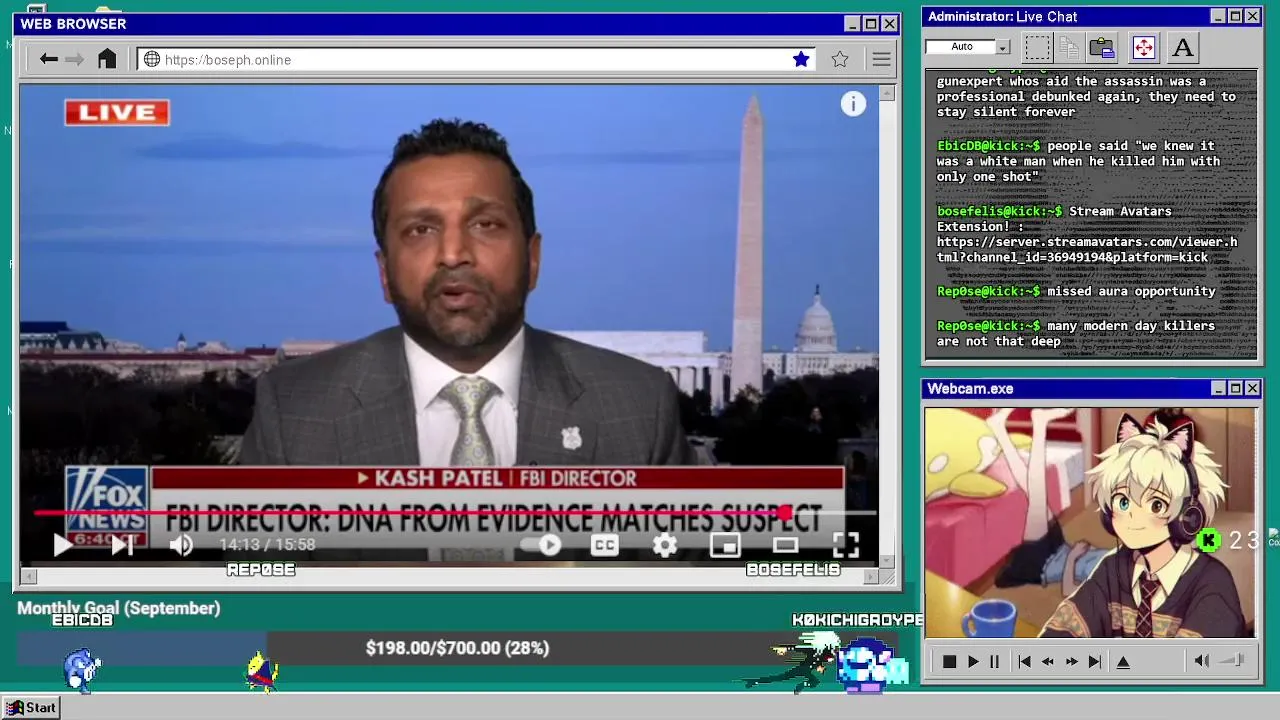Image resolution: width=1280 pixels, height=720 pixels.
Task: Click bosefelis@kick username in chat
Action: (x=999, y=211)
